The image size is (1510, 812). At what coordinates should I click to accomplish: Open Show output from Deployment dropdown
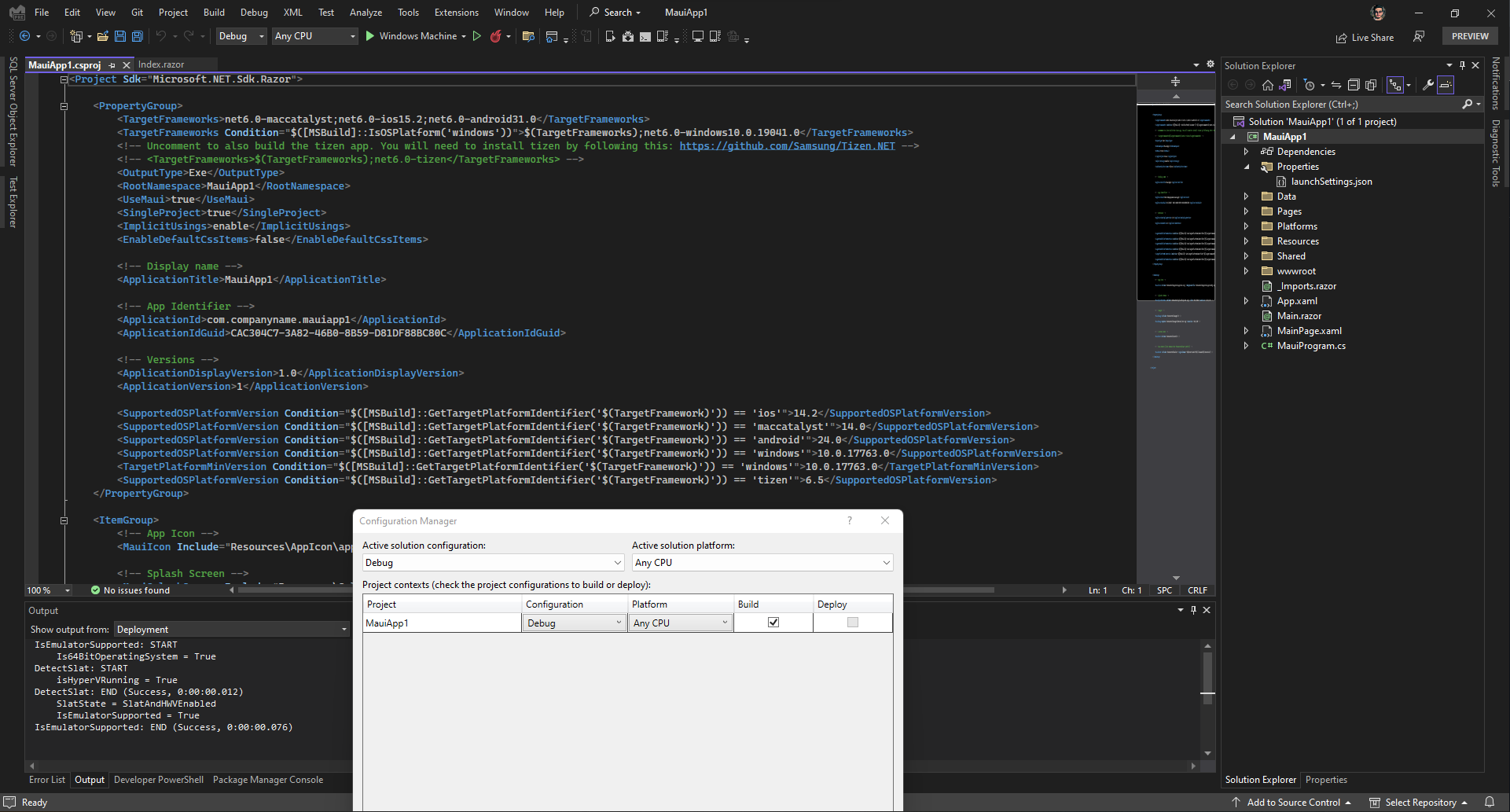(x=232, y=629)
